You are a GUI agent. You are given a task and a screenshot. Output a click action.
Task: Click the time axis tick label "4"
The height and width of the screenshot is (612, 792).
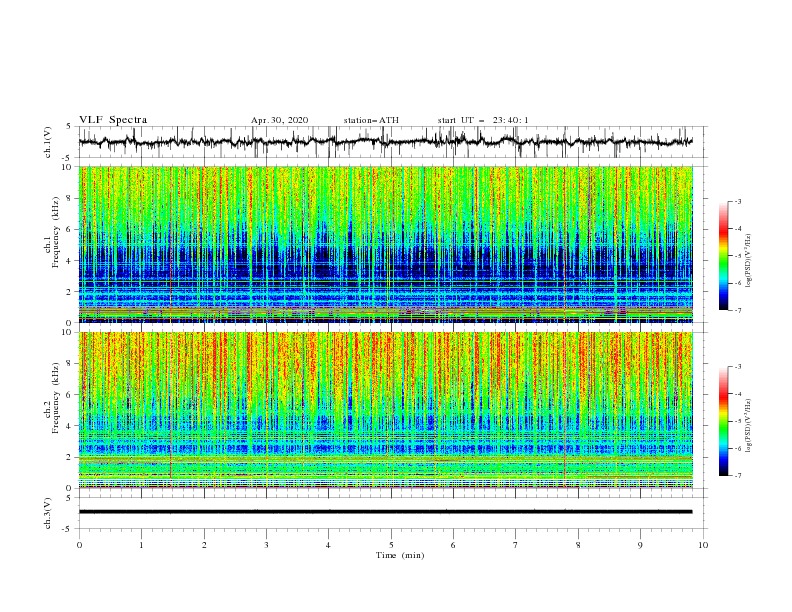(329, 545)
